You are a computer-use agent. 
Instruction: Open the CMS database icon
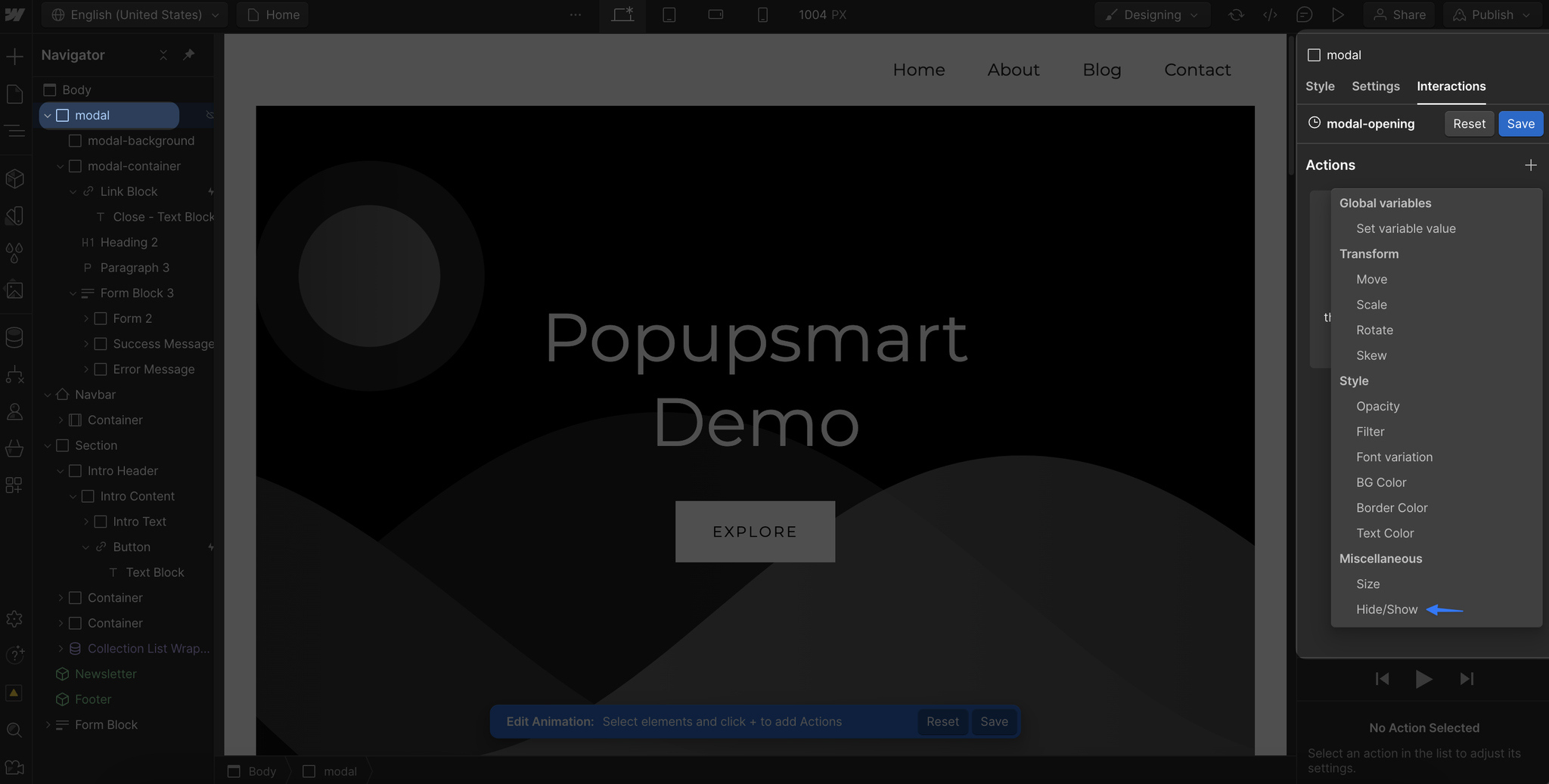(14, 337)
